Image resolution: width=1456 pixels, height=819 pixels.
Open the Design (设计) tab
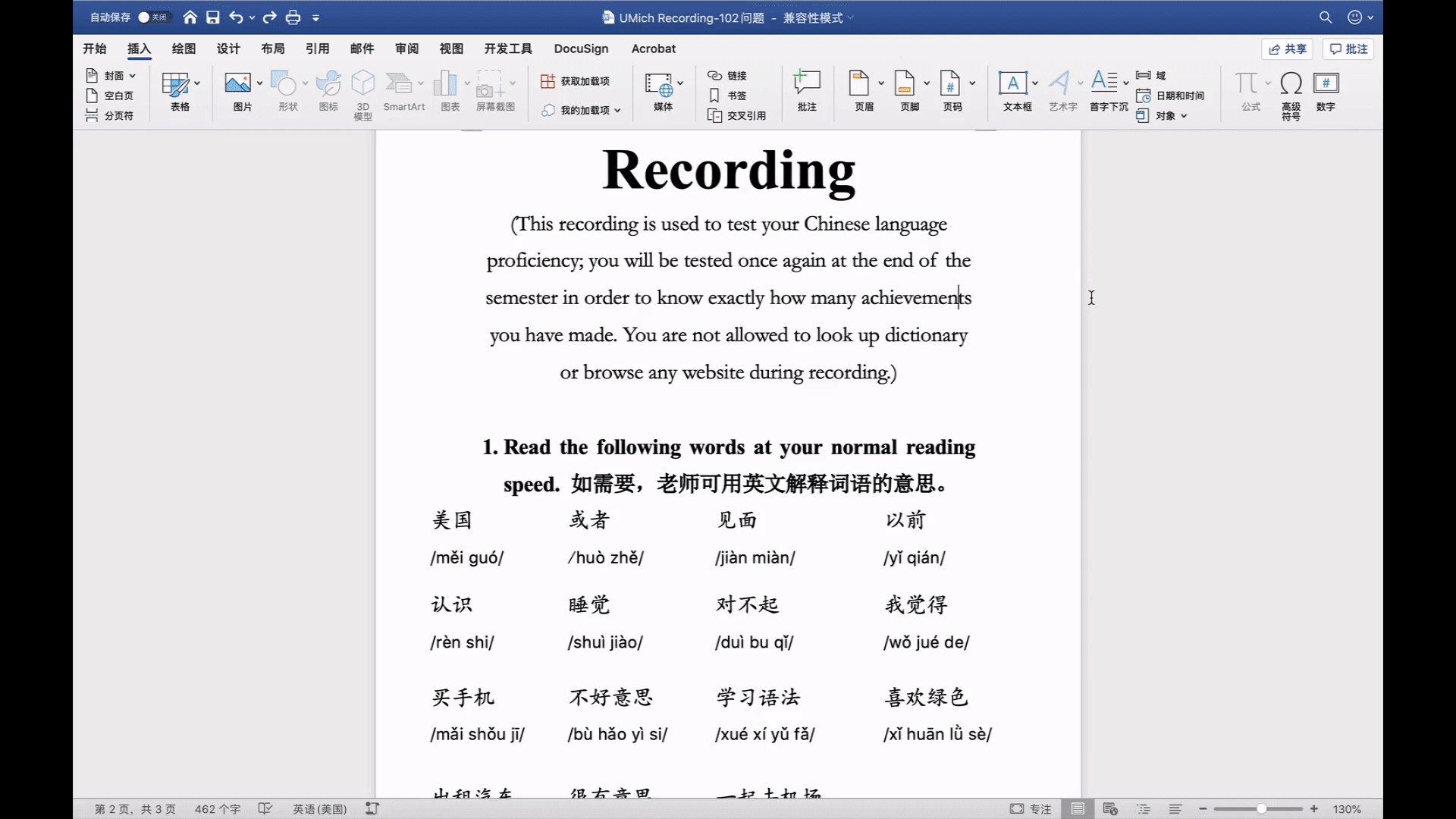227,49
